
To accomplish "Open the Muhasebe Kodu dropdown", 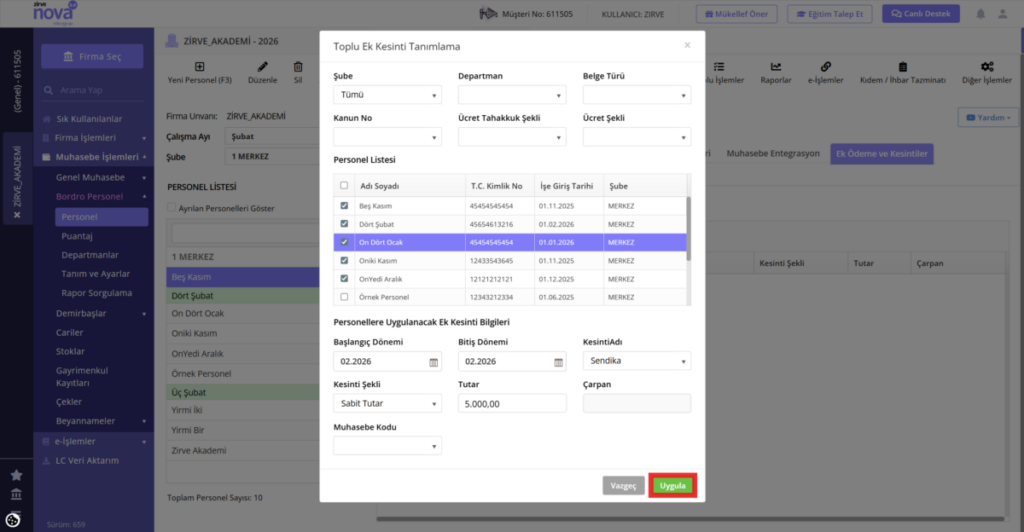I will tap(387, 446).
